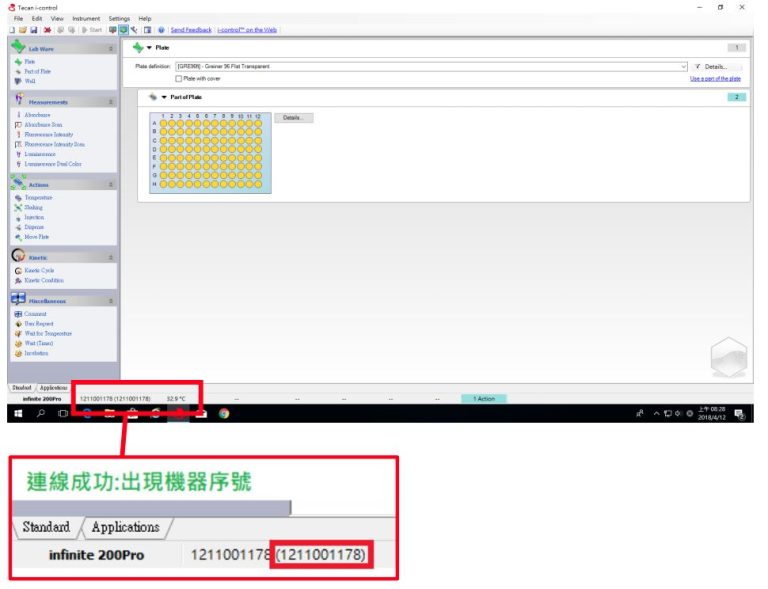768x589 pixels.
Task: Switch to the Applications tab
Action: pos(54,387)
